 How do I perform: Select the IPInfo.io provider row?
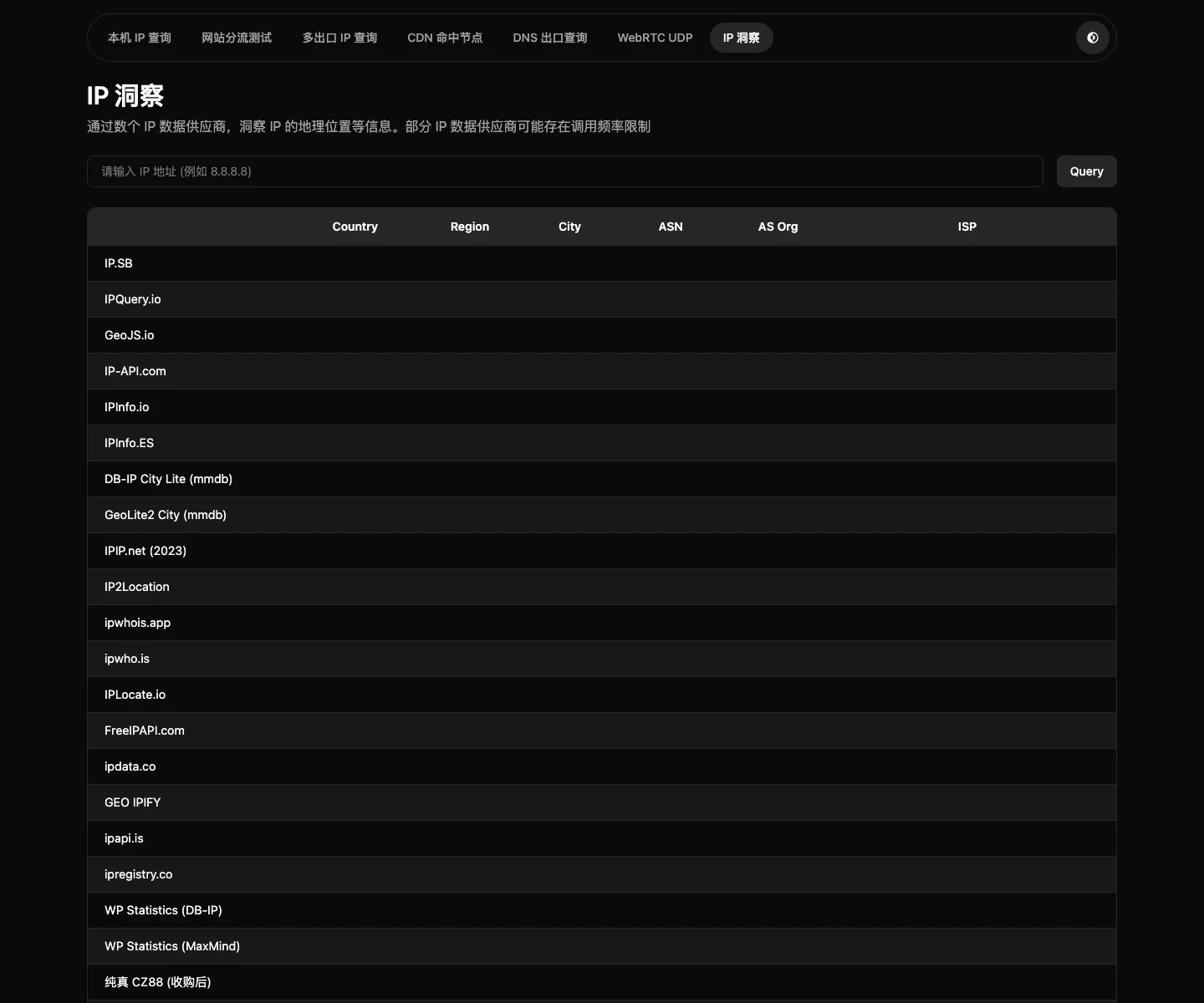point(602,407)
